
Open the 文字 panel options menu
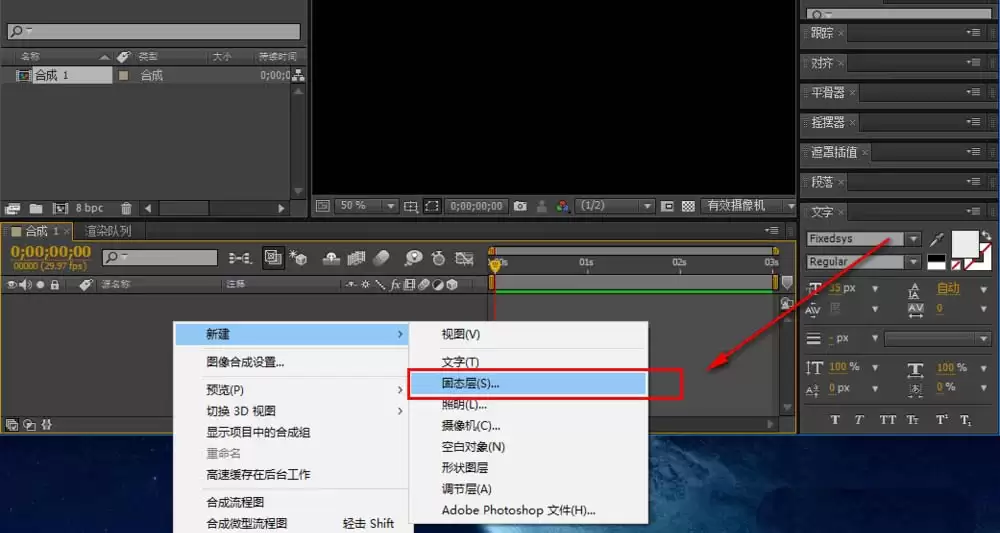point(973,211)
